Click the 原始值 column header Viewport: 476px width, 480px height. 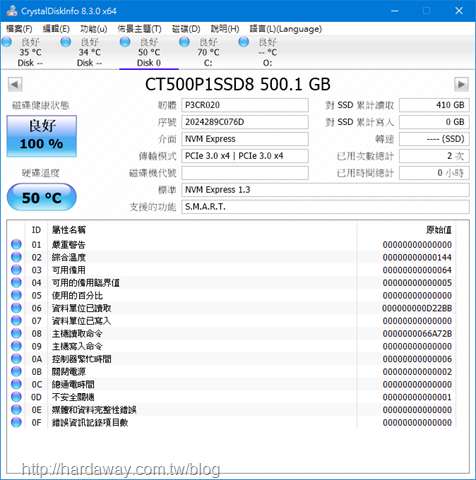[439, 230]
